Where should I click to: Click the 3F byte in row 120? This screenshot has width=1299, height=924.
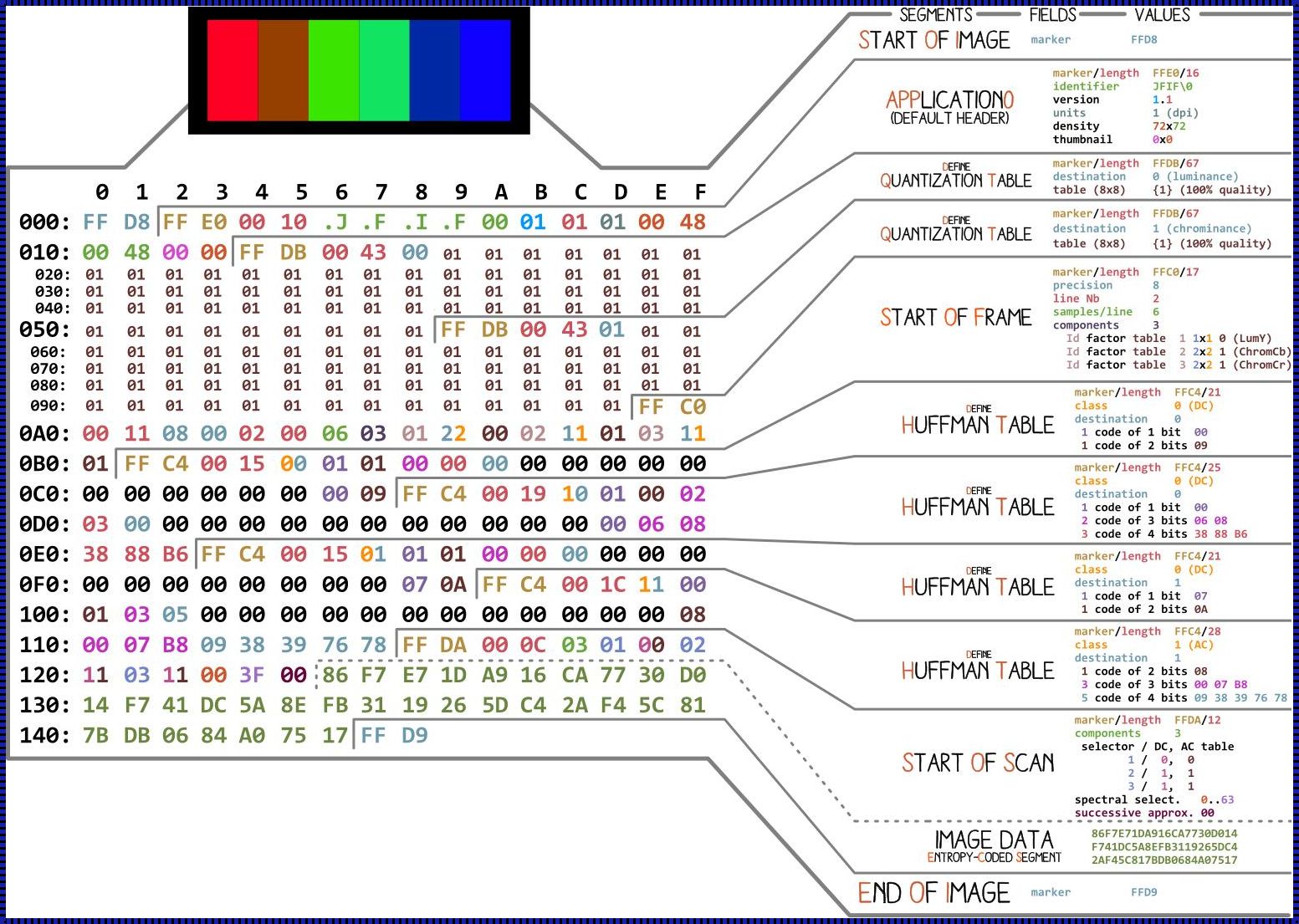pyautogui.click(x=252, y=675)
